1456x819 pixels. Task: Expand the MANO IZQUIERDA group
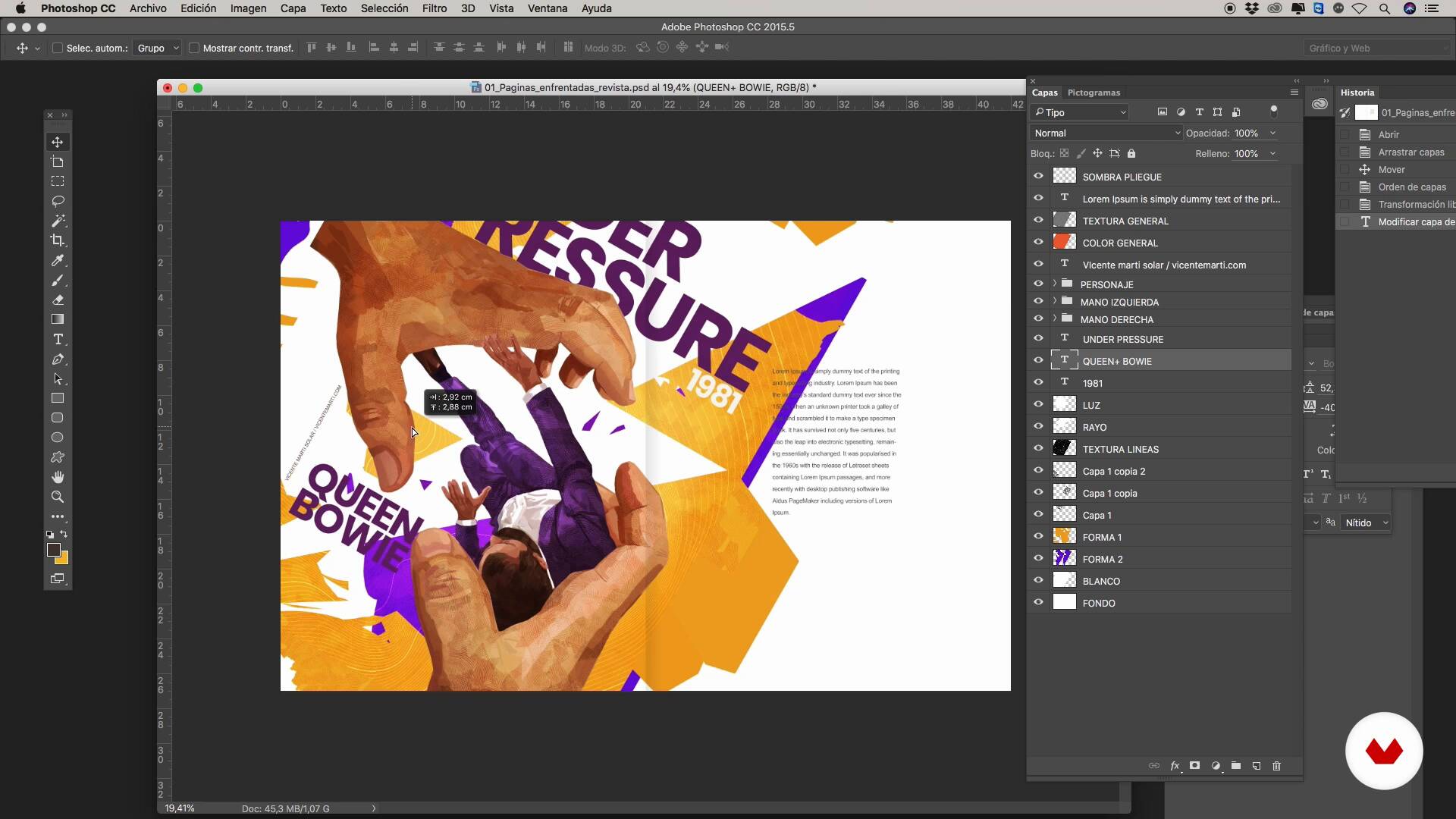click(1054, 301)
